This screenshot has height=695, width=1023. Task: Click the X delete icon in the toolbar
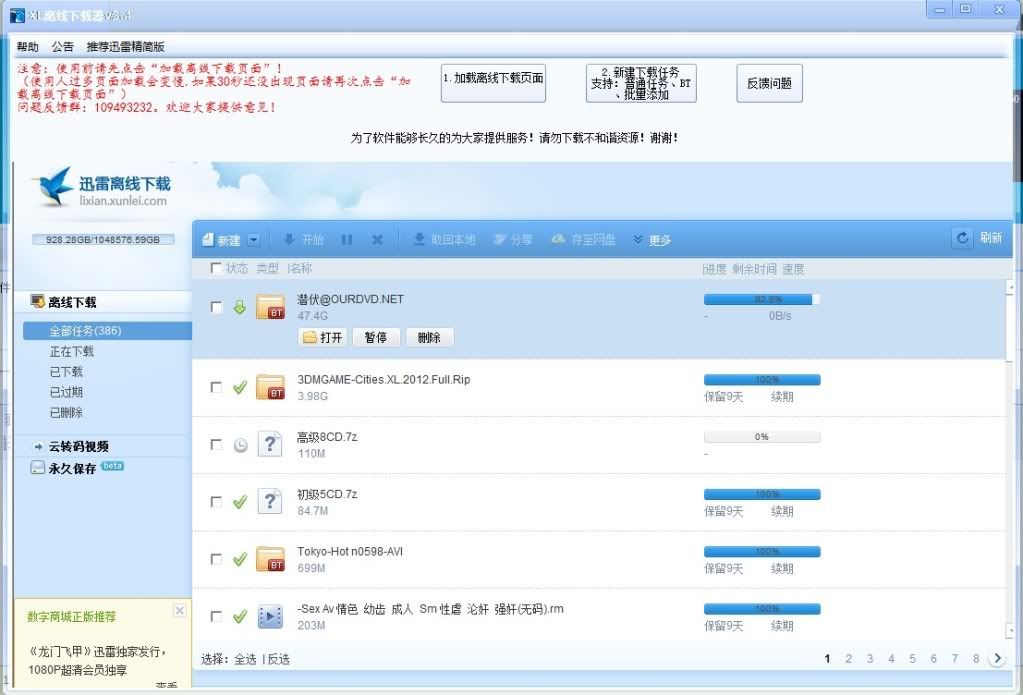tap(377, 240)
